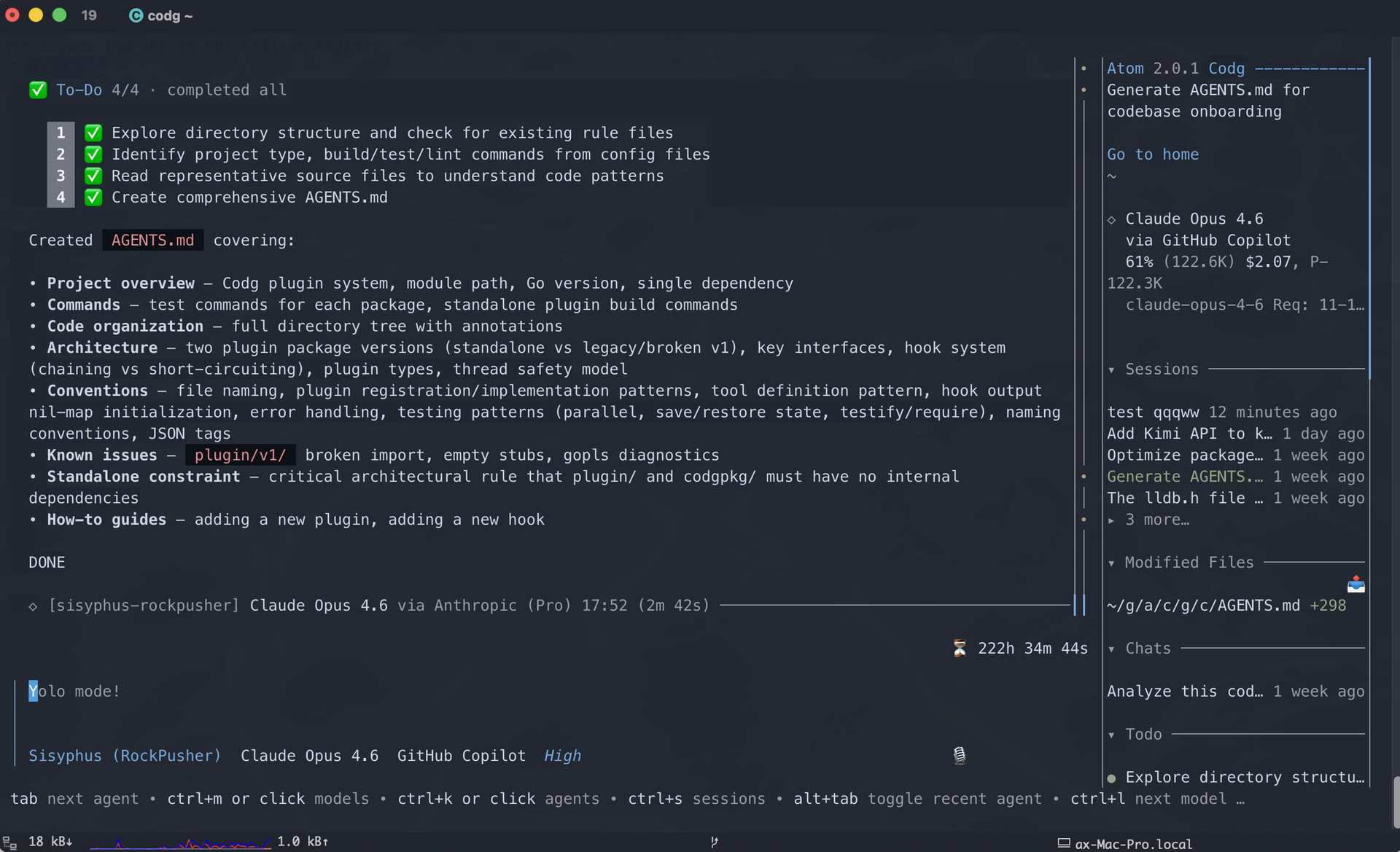Viewport: 1400px width, 852px height.
Task: Open the codg ~ terminal tab
Action: pos(161,15)
